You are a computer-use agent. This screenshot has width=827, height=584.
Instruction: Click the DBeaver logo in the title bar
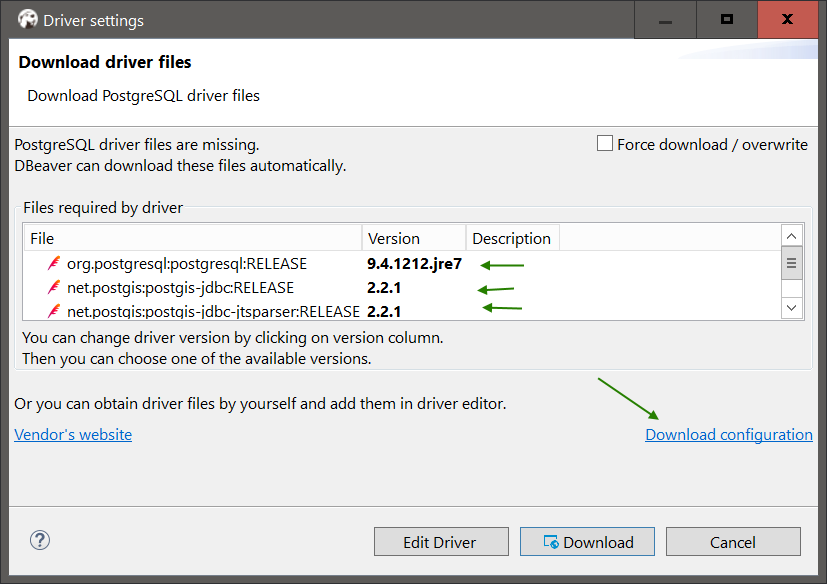tap(27, 20)
